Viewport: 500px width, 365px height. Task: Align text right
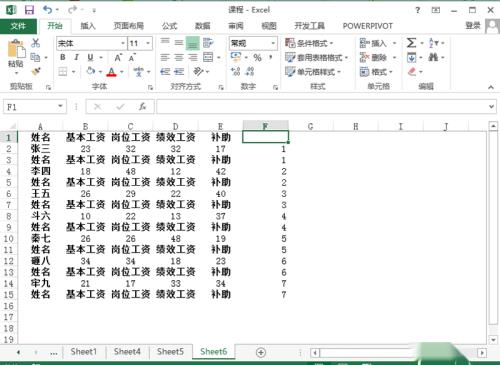(x=193, y=57)
